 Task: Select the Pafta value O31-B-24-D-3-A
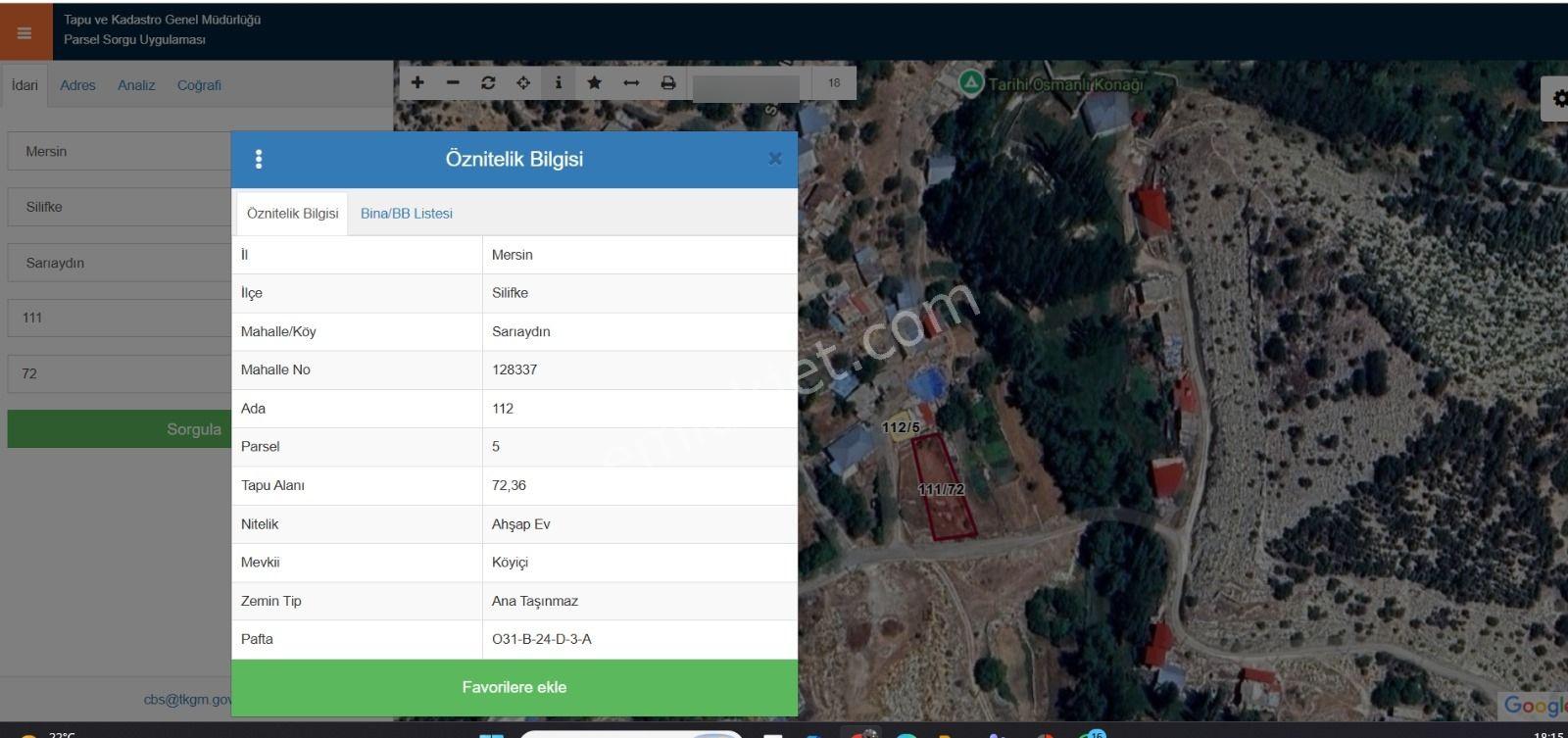(x=542, y=639)
